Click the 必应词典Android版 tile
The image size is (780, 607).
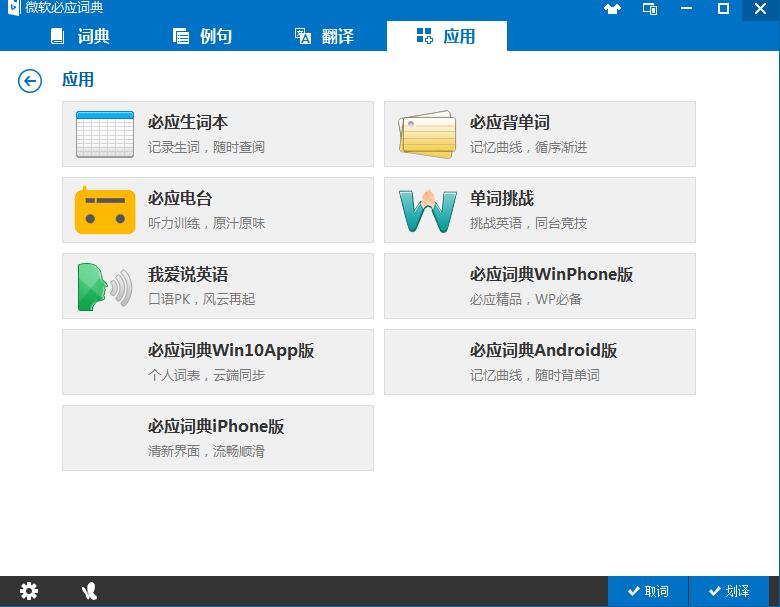pos(539,362)
